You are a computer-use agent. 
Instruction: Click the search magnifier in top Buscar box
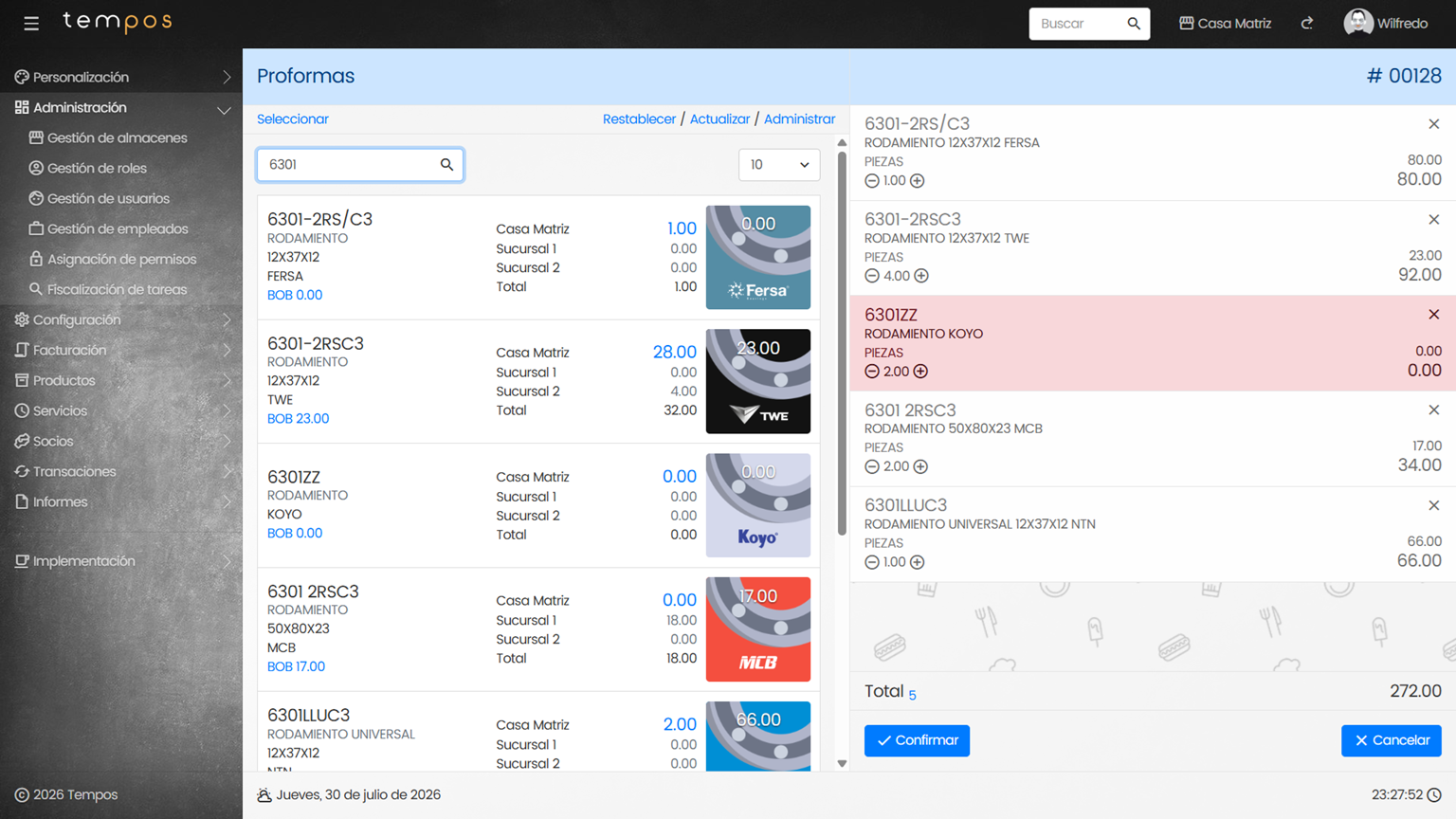coord(1134,24)
